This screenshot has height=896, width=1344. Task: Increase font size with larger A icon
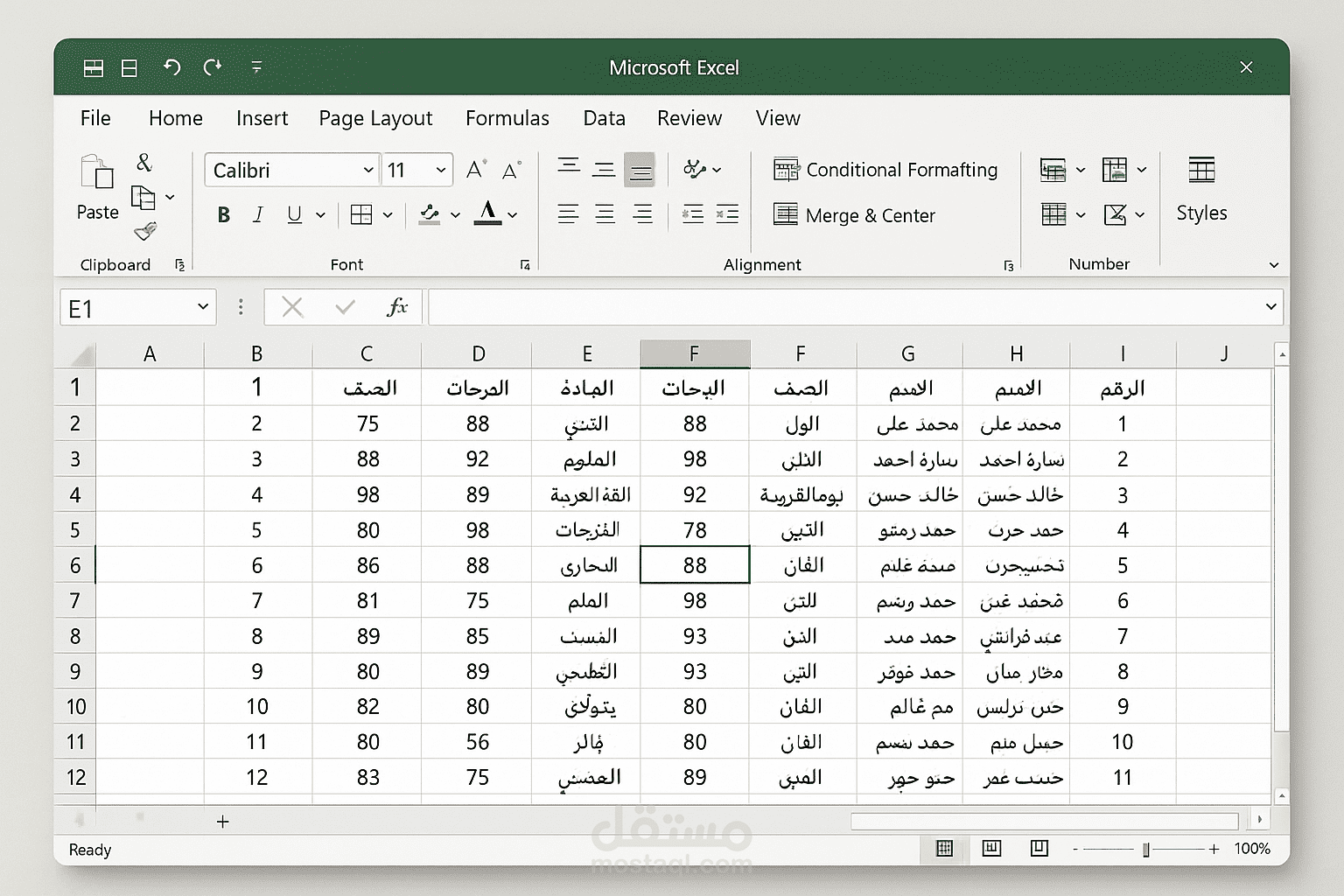pyautogui.click(x=476, y=170)
